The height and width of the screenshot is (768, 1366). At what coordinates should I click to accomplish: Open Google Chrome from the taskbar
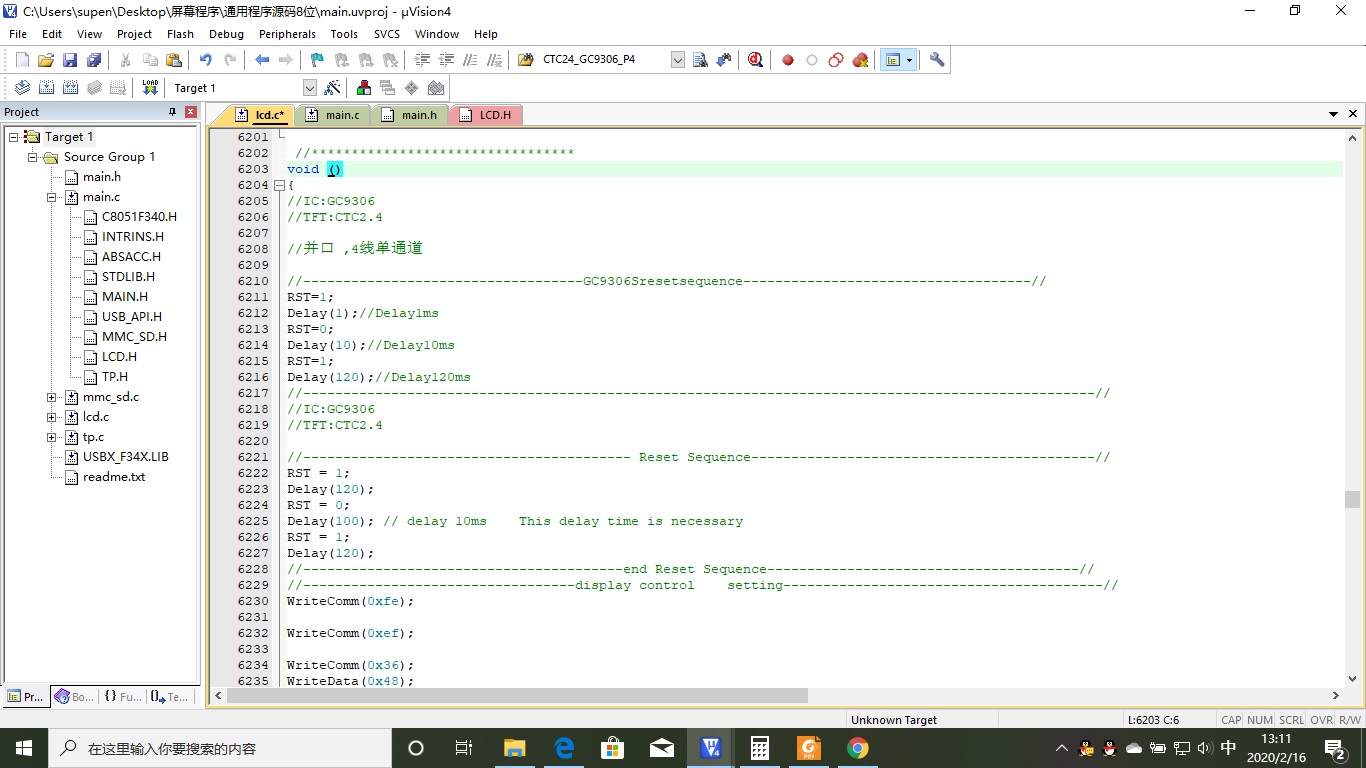pos(857,748)
